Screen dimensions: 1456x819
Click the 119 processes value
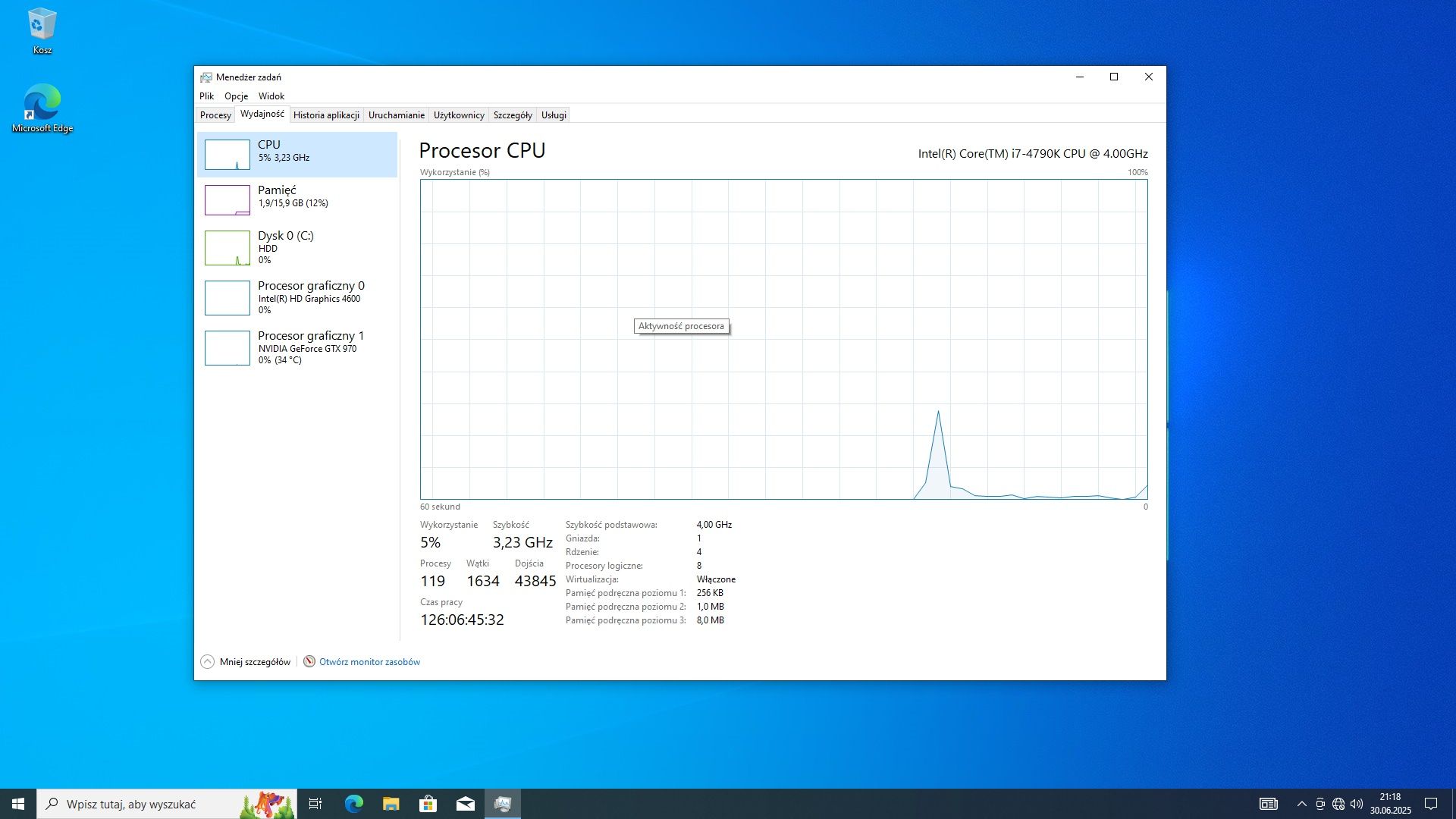click(x=432, y=581)
